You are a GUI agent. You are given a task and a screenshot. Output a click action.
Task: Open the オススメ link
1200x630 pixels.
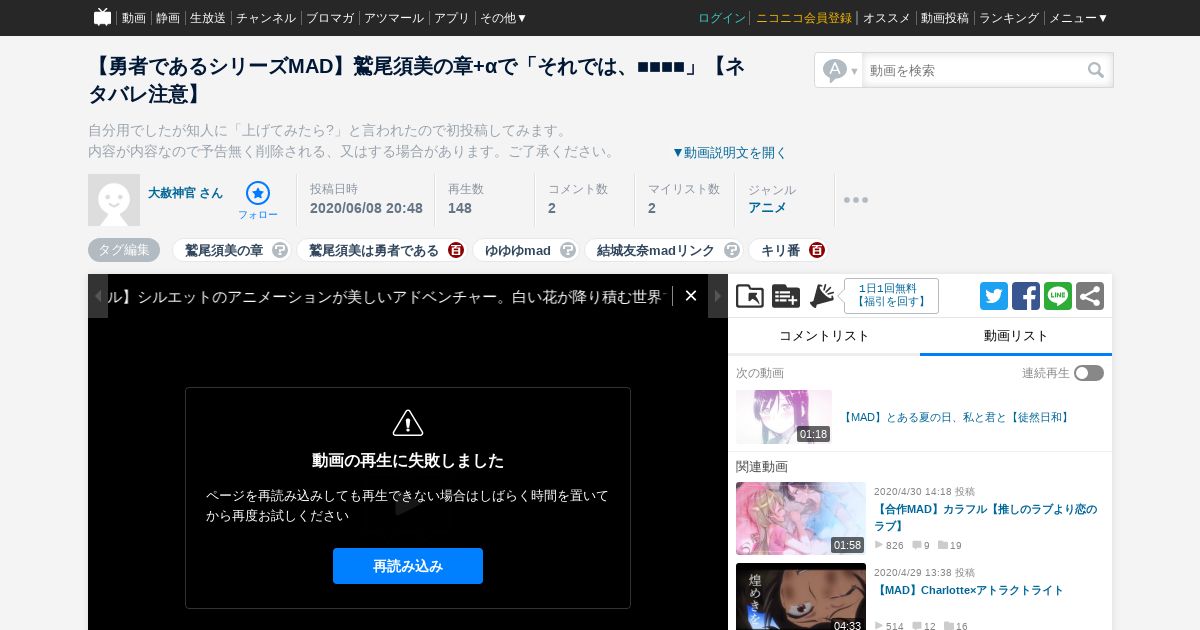click(887, 18)
